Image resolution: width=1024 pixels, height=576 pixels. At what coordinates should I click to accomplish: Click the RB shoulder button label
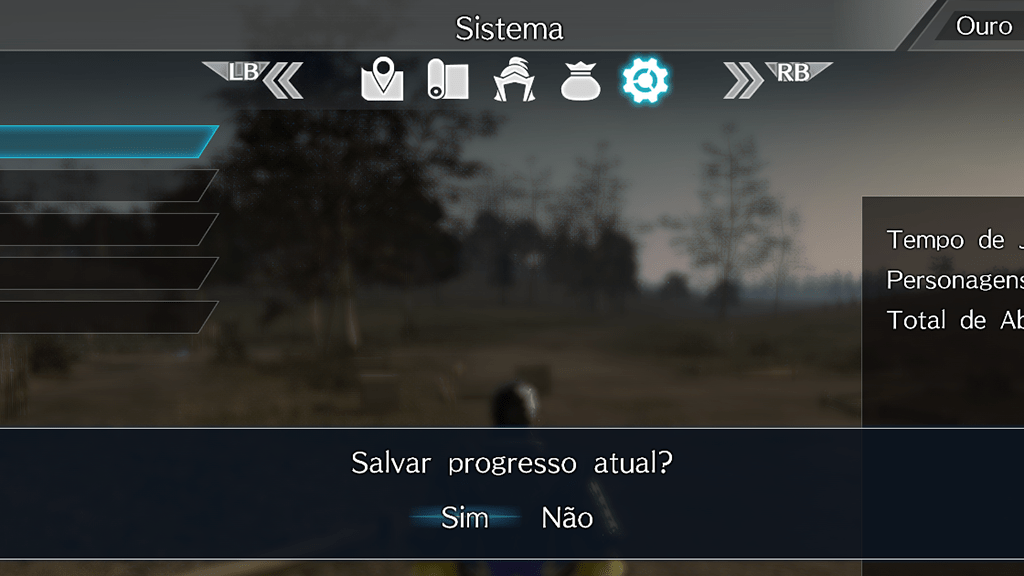click(x=795, y=72)
